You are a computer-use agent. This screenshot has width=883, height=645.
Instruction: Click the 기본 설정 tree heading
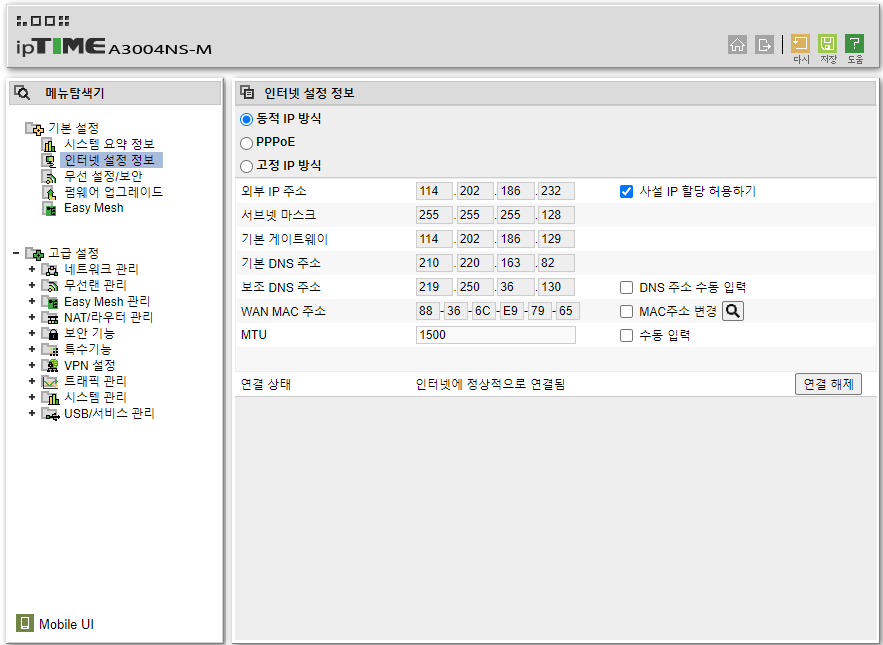(x=74, y=128)
